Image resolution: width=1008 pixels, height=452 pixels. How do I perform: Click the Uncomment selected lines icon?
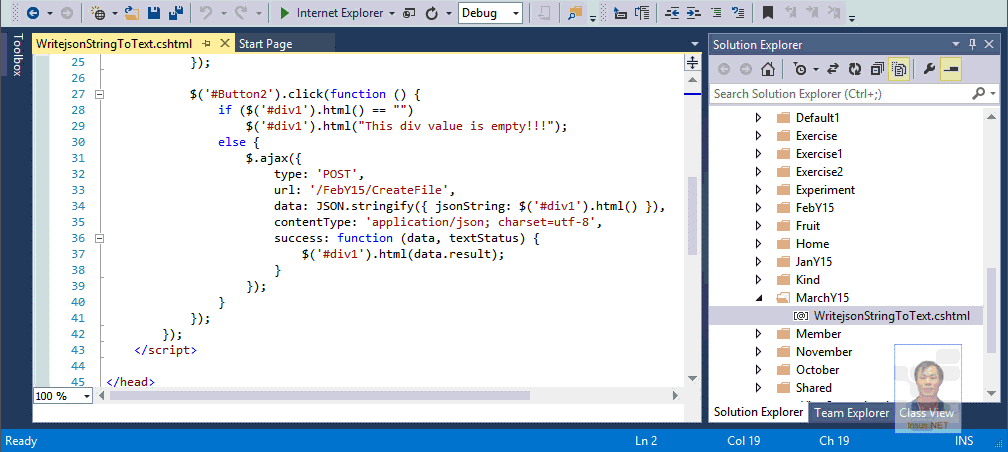coord(739,13)
